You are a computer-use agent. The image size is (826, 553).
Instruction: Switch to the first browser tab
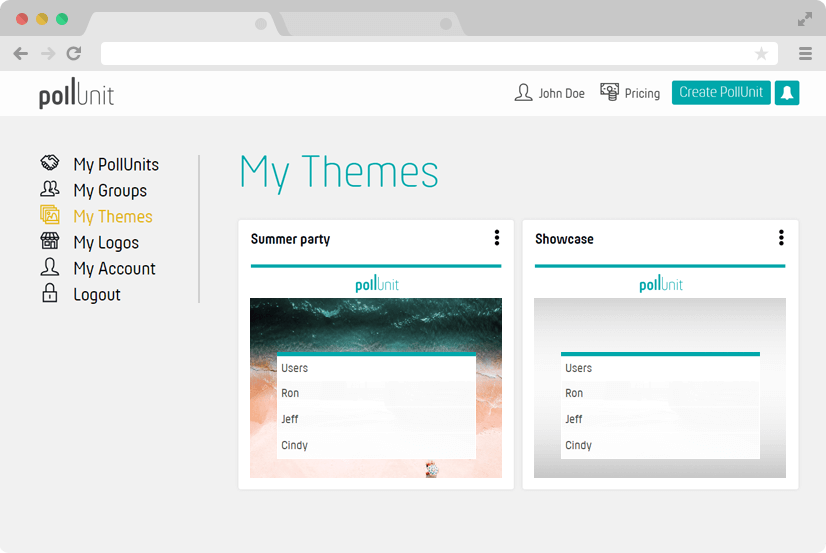click(182, 24)
